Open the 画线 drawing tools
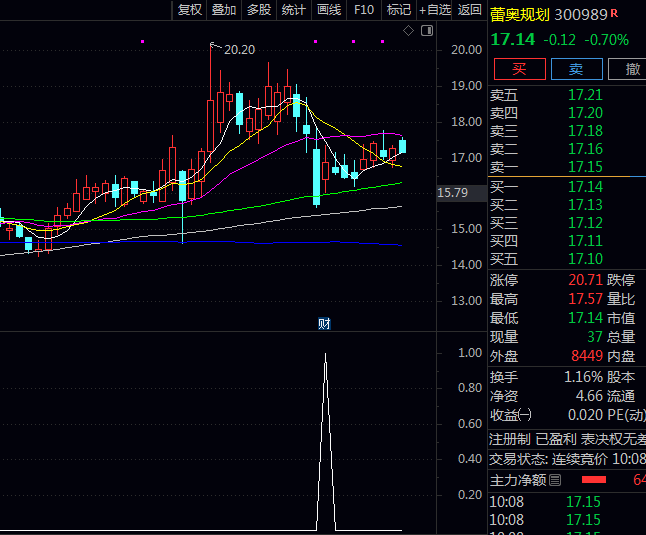The width and height of the screenshot is (646, 535). pyautogui.click(x=329, y=10)
